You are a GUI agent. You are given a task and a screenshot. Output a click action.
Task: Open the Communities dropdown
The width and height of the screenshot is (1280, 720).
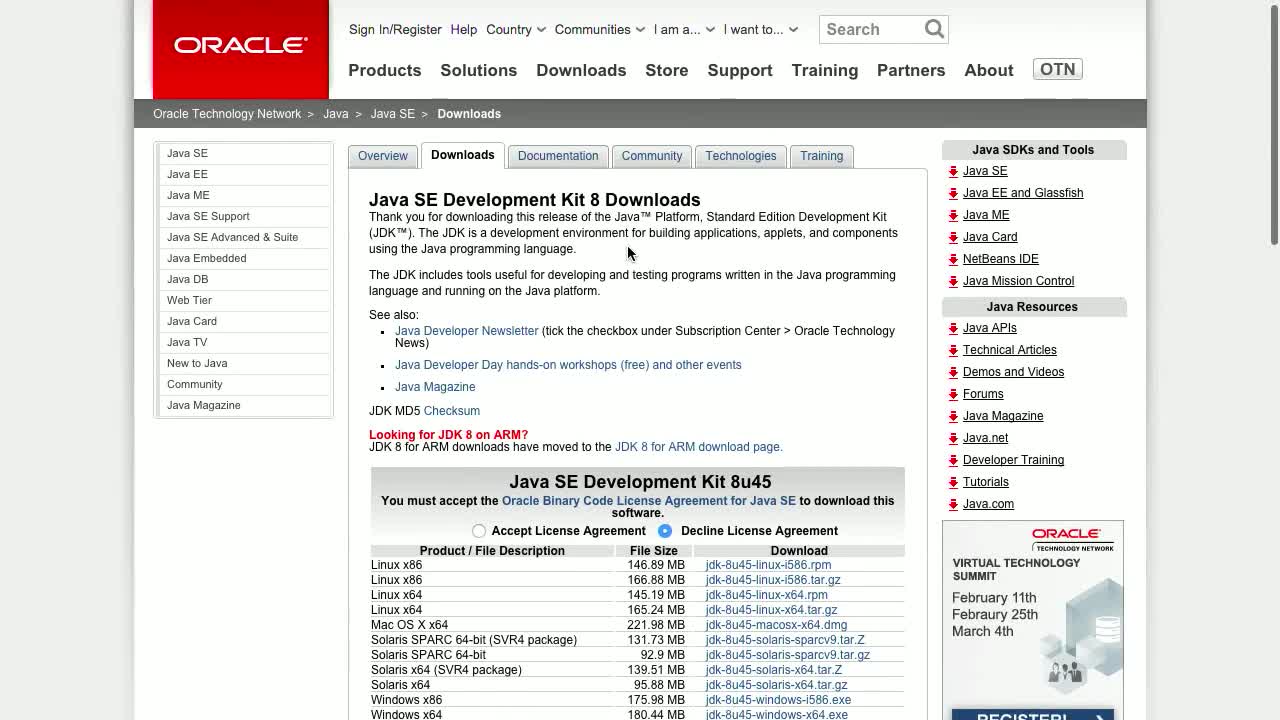coord(600,29)
